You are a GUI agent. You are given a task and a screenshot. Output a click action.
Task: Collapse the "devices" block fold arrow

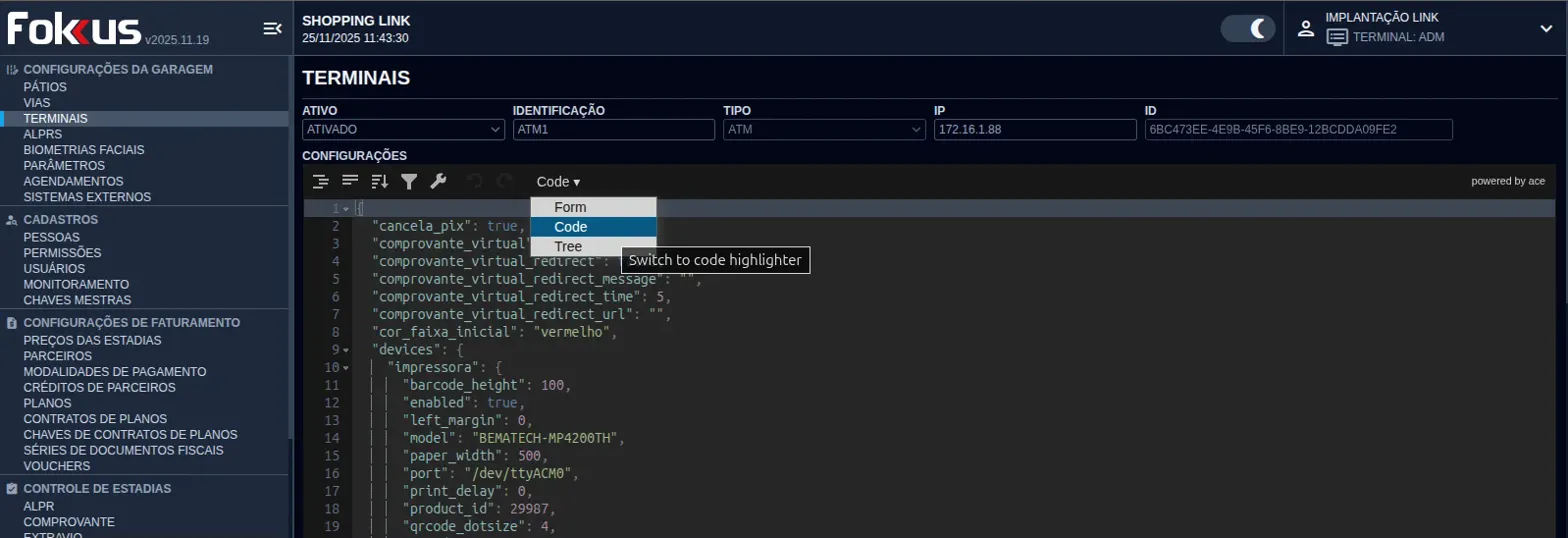click(346, 350)
